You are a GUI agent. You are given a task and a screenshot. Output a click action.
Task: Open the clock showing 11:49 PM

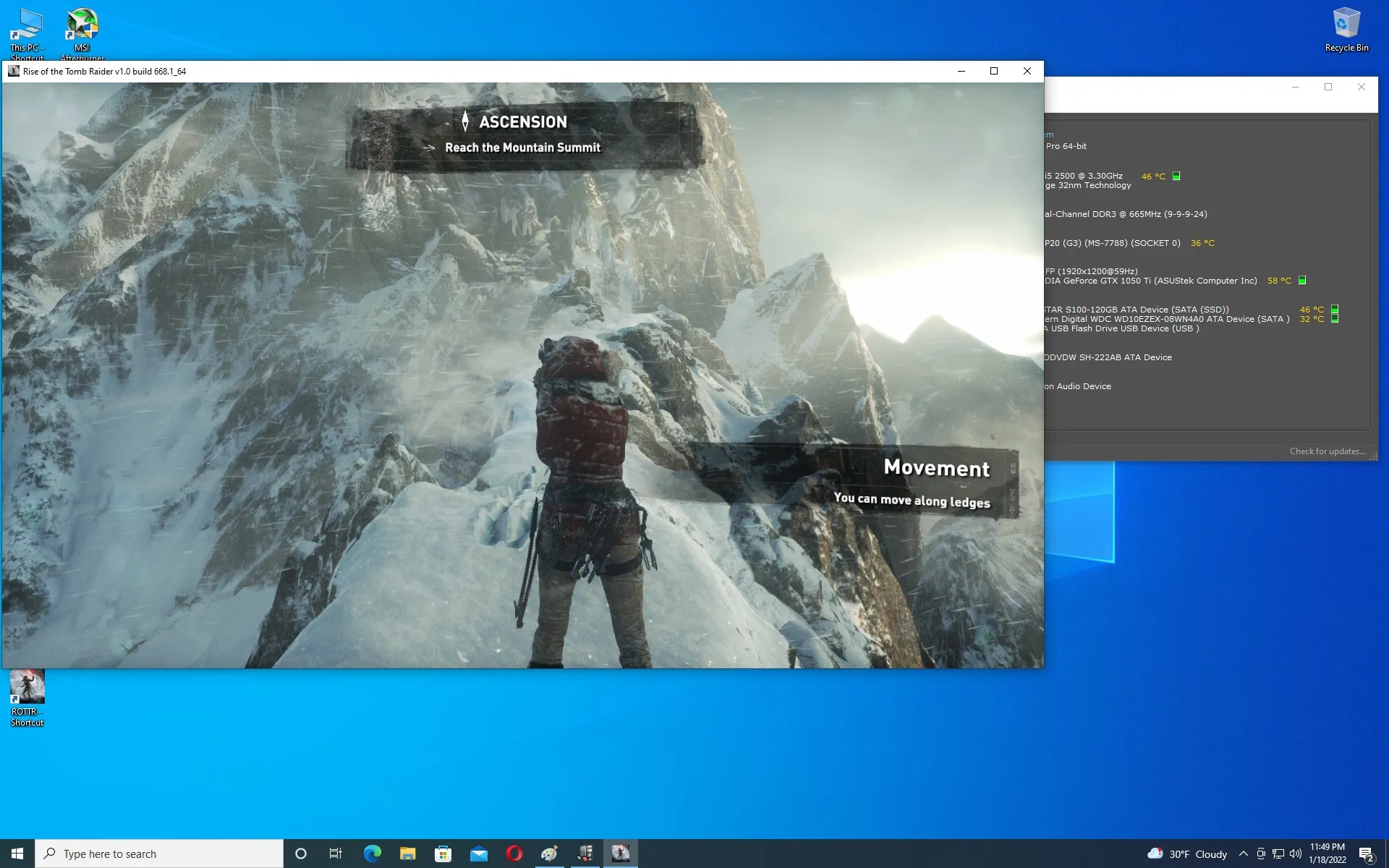(1328, 854)
